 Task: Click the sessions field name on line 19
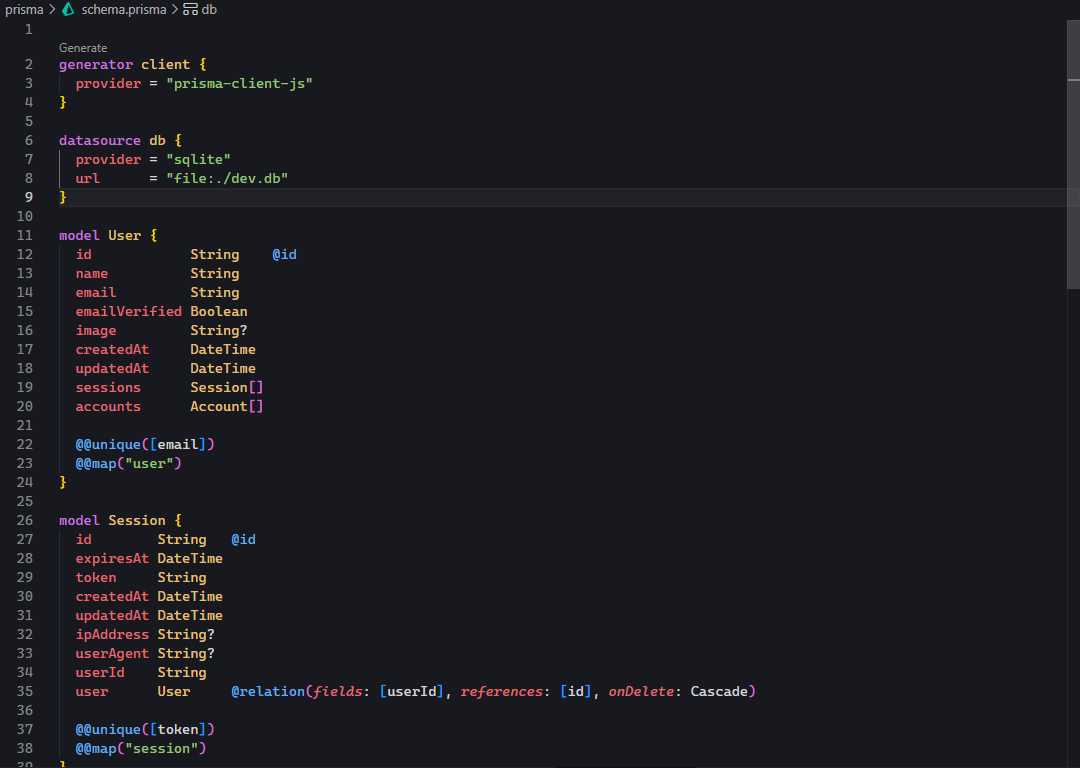point(108,387)
